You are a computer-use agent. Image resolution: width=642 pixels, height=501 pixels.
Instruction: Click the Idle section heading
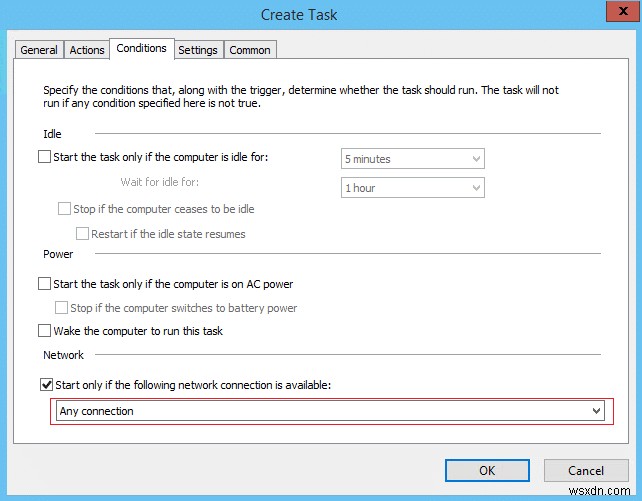click(52, 134)
